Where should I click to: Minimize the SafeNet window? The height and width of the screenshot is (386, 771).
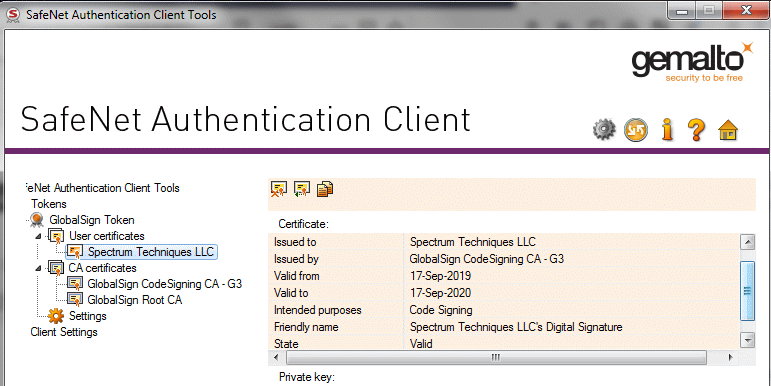[x=682, y=11]
